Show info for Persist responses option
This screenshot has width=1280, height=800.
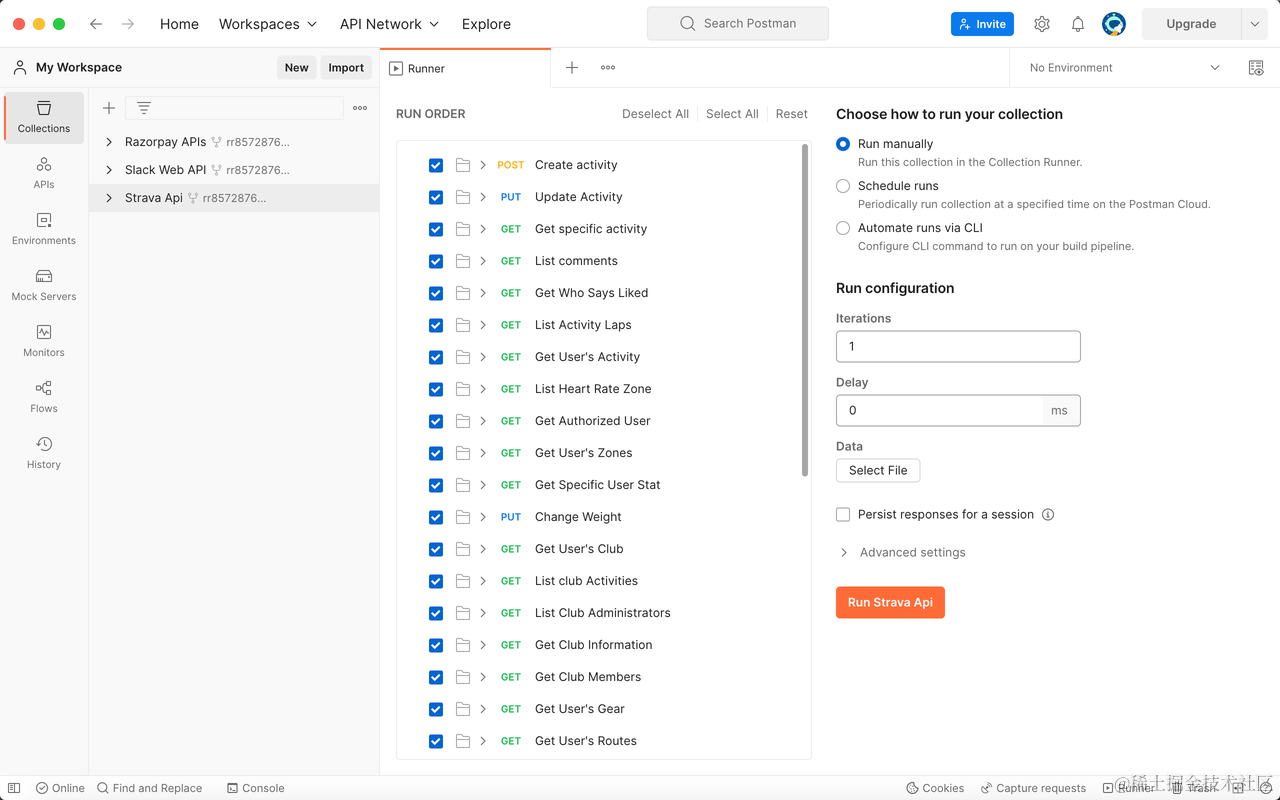[x=1048, y=514]
